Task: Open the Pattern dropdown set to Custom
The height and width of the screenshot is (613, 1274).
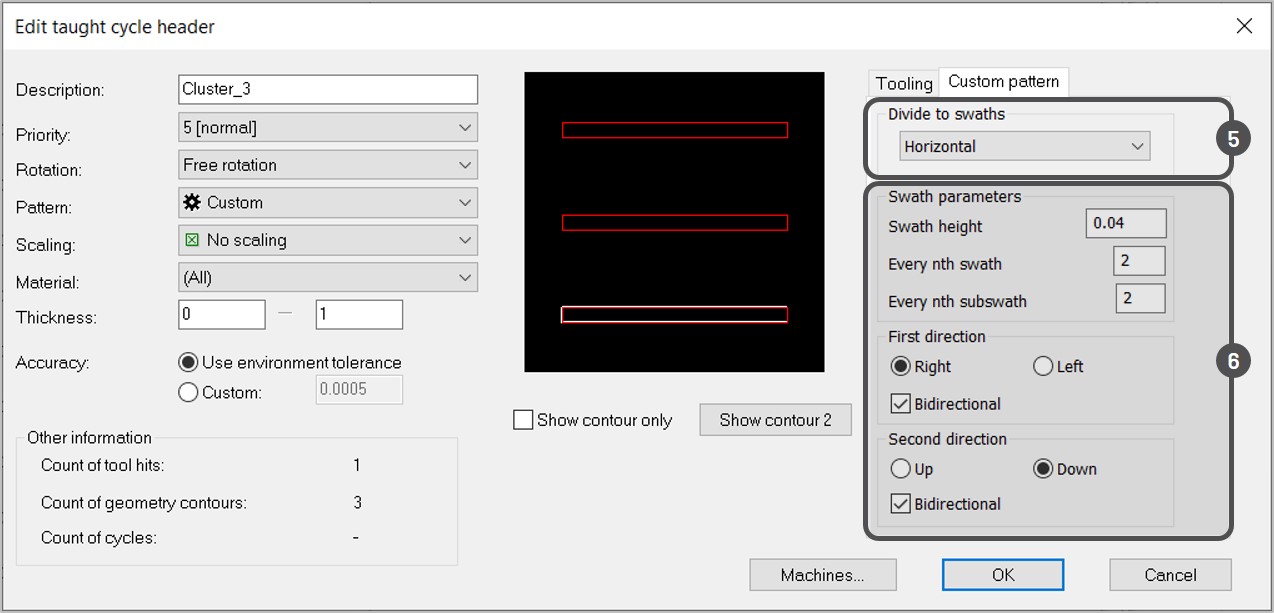Action: [x=327, y=203]
